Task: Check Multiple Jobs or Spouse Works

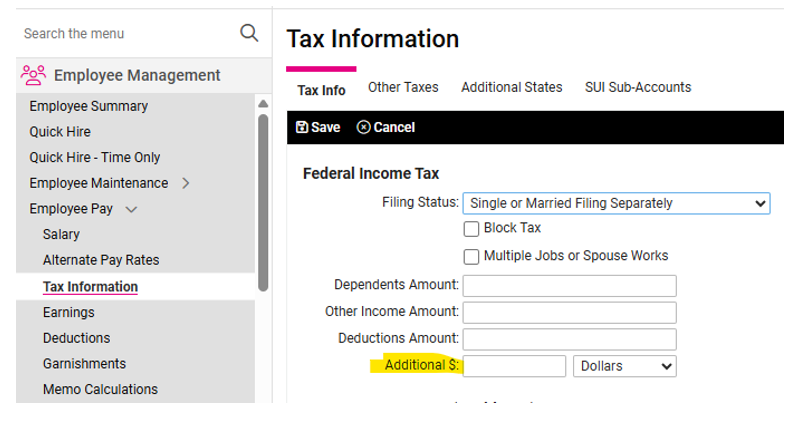Action: click(472, 256)
